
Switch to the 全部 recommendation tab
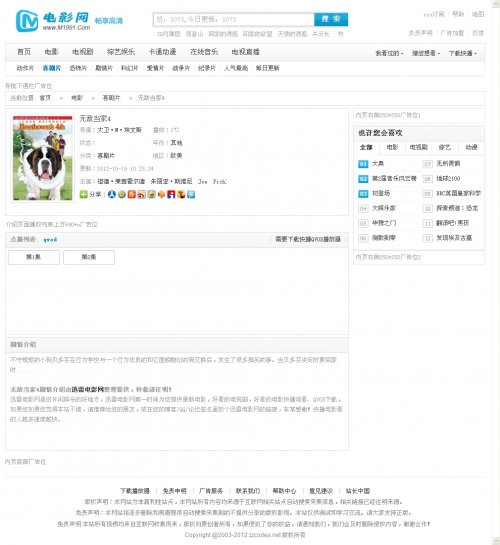coord(366,147)
